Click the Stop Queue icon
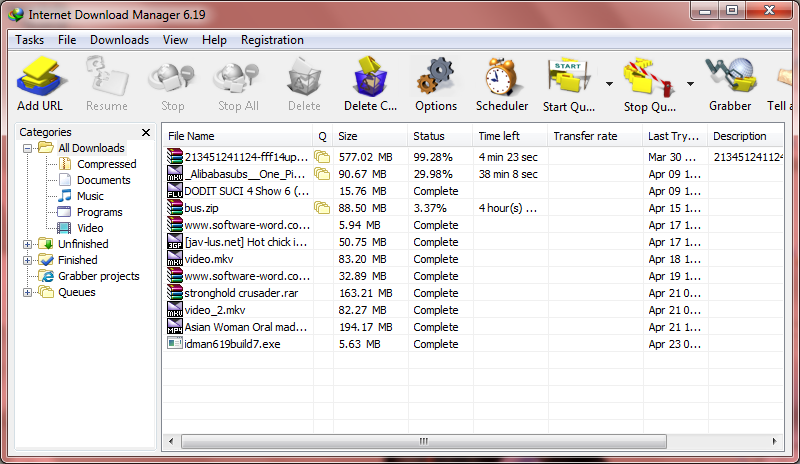The width and height of the screenshot is (800, 464). point(648,77)
